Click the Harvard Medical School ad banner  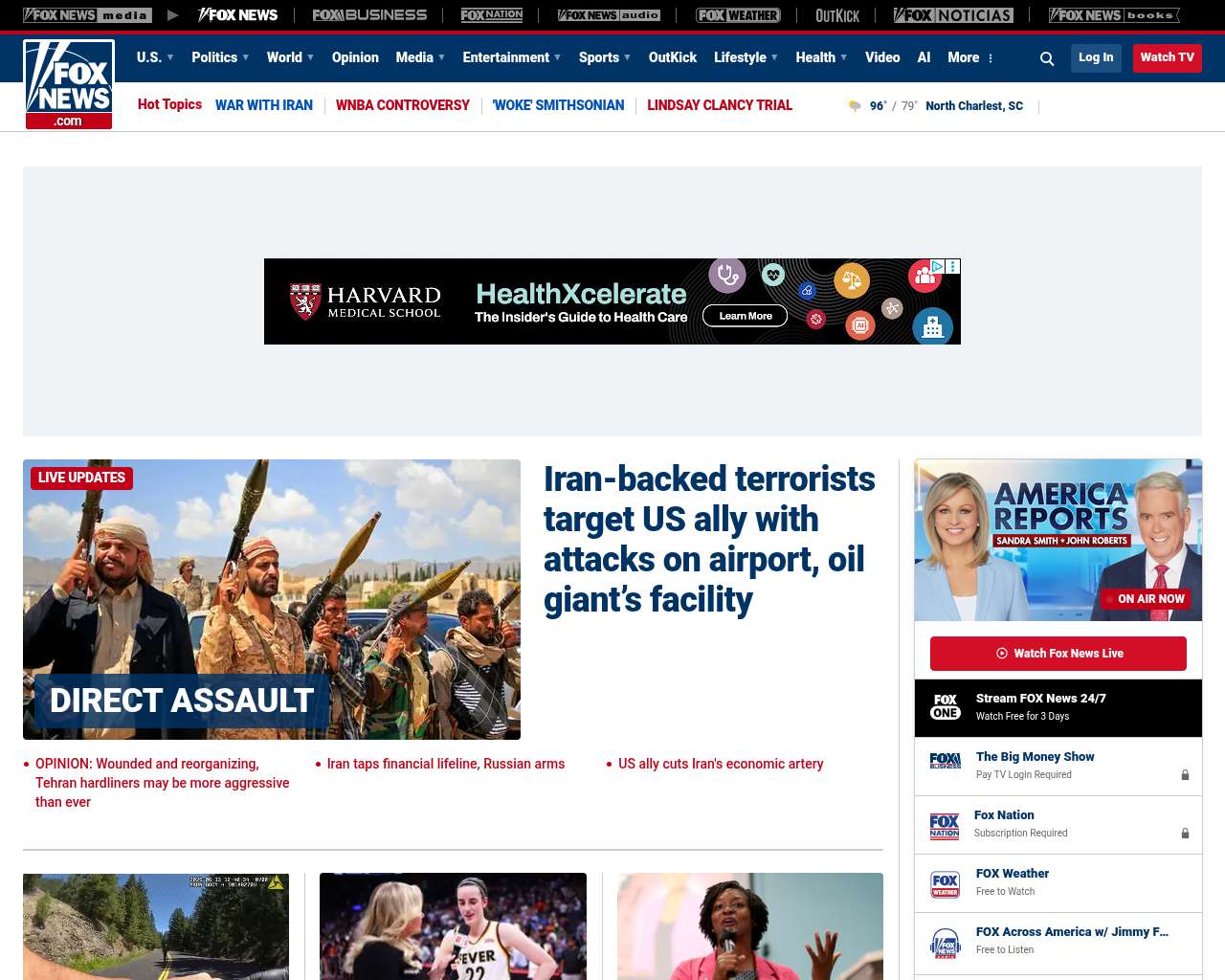point(612,301)
